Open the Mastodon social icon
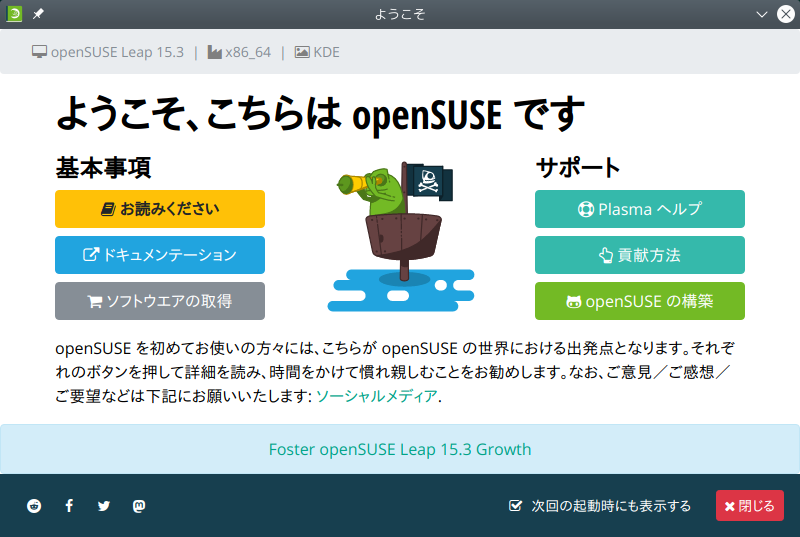Image resolution: width=800 pixels, height=537 pixels. click(x=139, y=506)
